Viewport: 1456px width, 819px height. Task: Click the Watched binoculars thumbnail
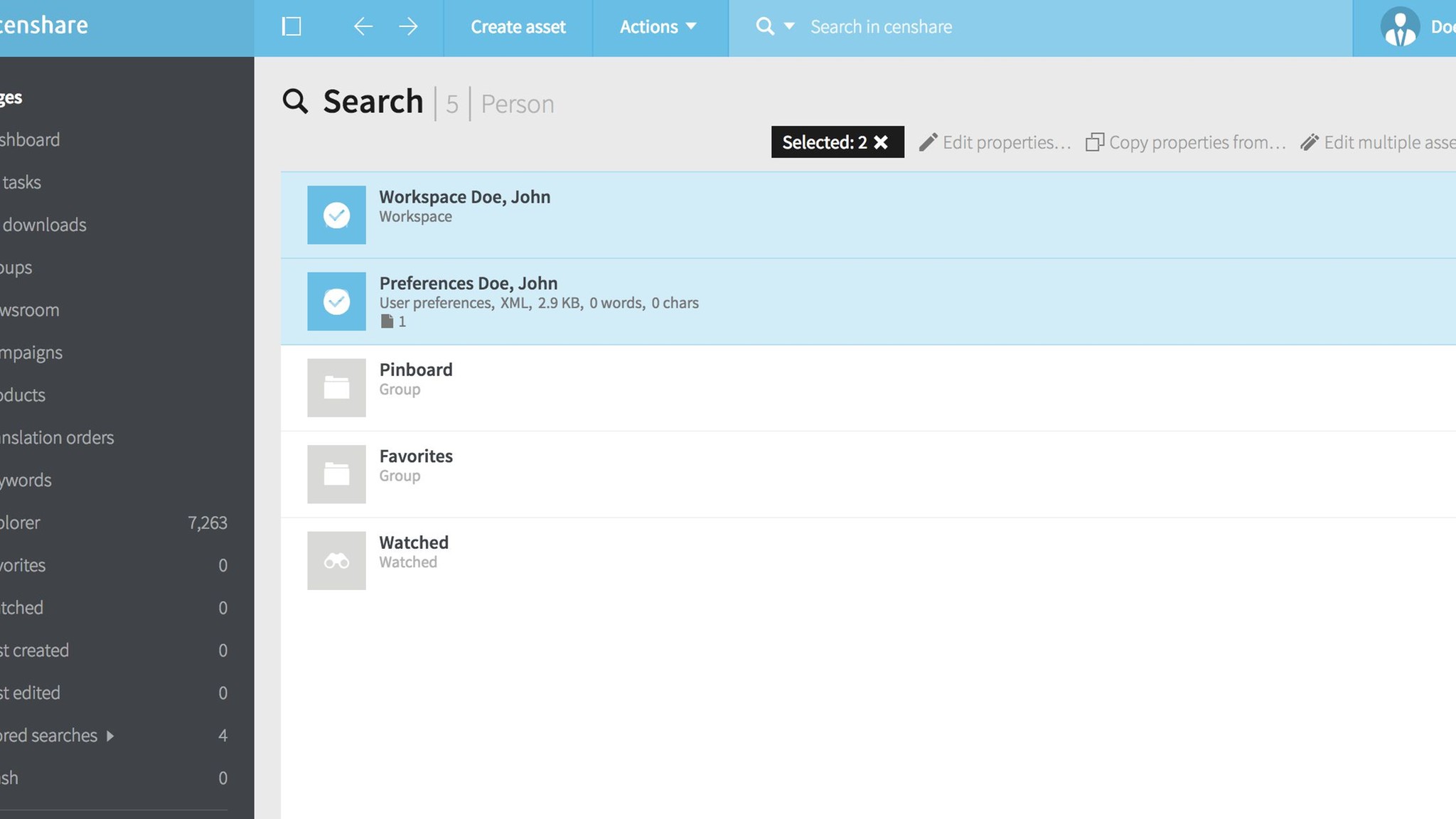(336, 561)
